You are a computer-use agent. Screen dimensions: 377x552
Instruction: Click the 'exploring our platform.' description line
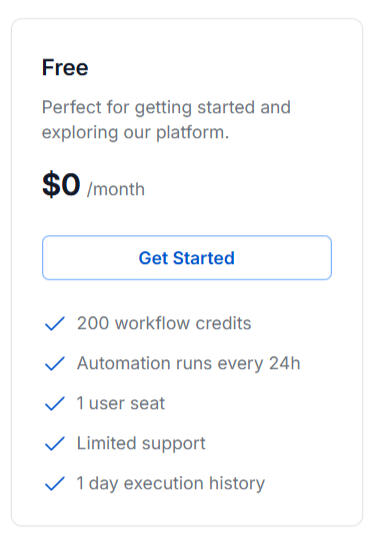point(136,133)
